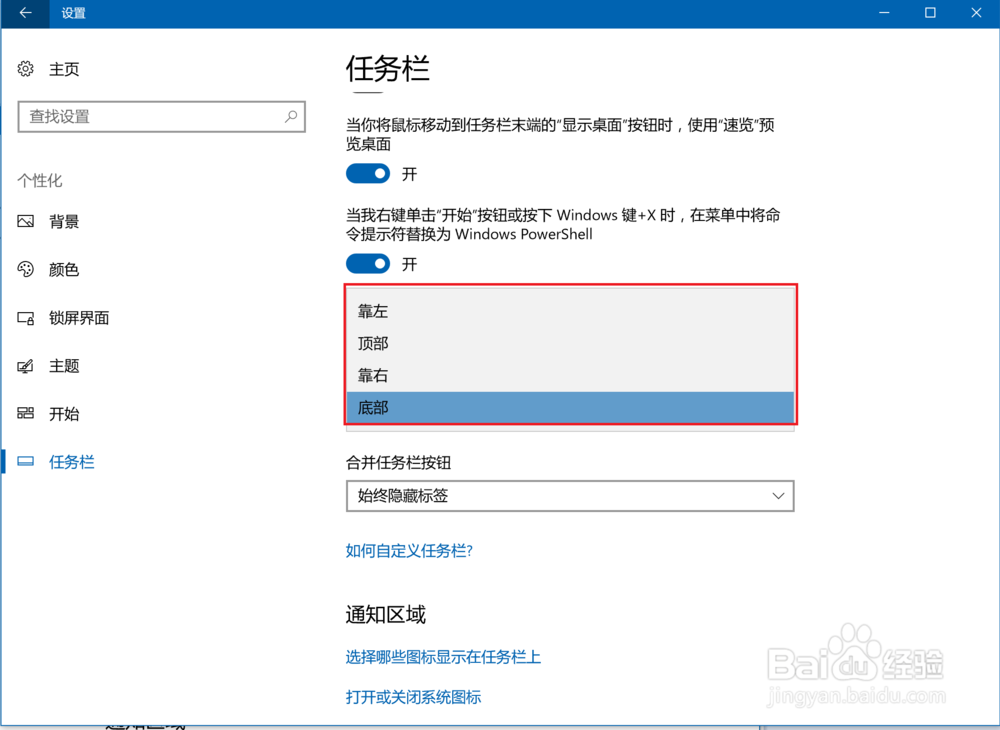Open 打开或关闭系统图标 link
Image resolution: width=1000 pixels, height=730 pixels.
[x=413, y=696]
